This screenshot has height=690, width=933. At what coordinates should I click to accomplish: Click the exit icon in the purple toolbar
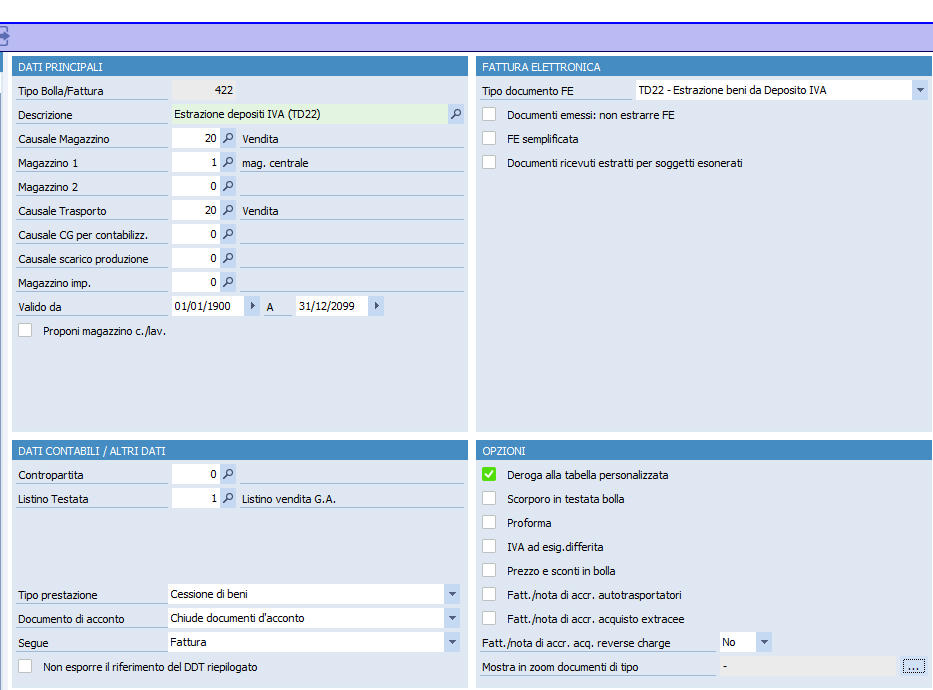pos(4,37)
